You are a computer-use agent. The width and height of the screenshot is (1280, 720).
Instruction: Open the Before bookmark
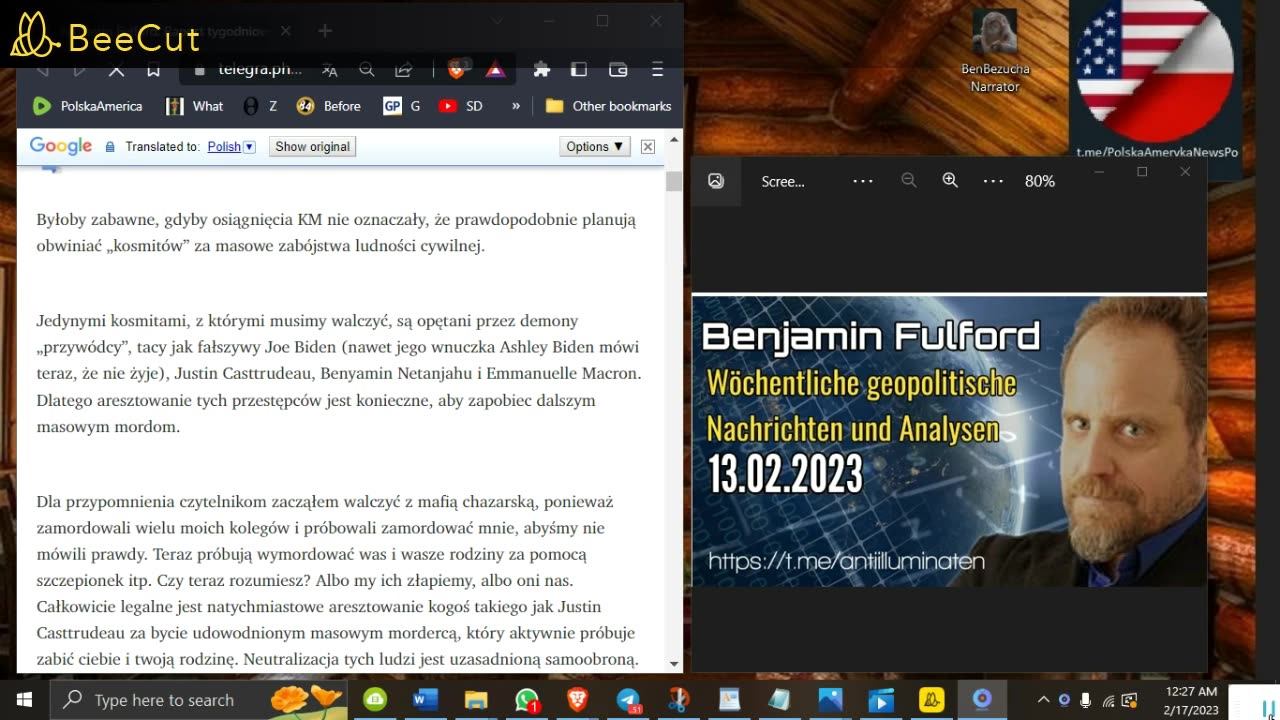click(329, 106)
